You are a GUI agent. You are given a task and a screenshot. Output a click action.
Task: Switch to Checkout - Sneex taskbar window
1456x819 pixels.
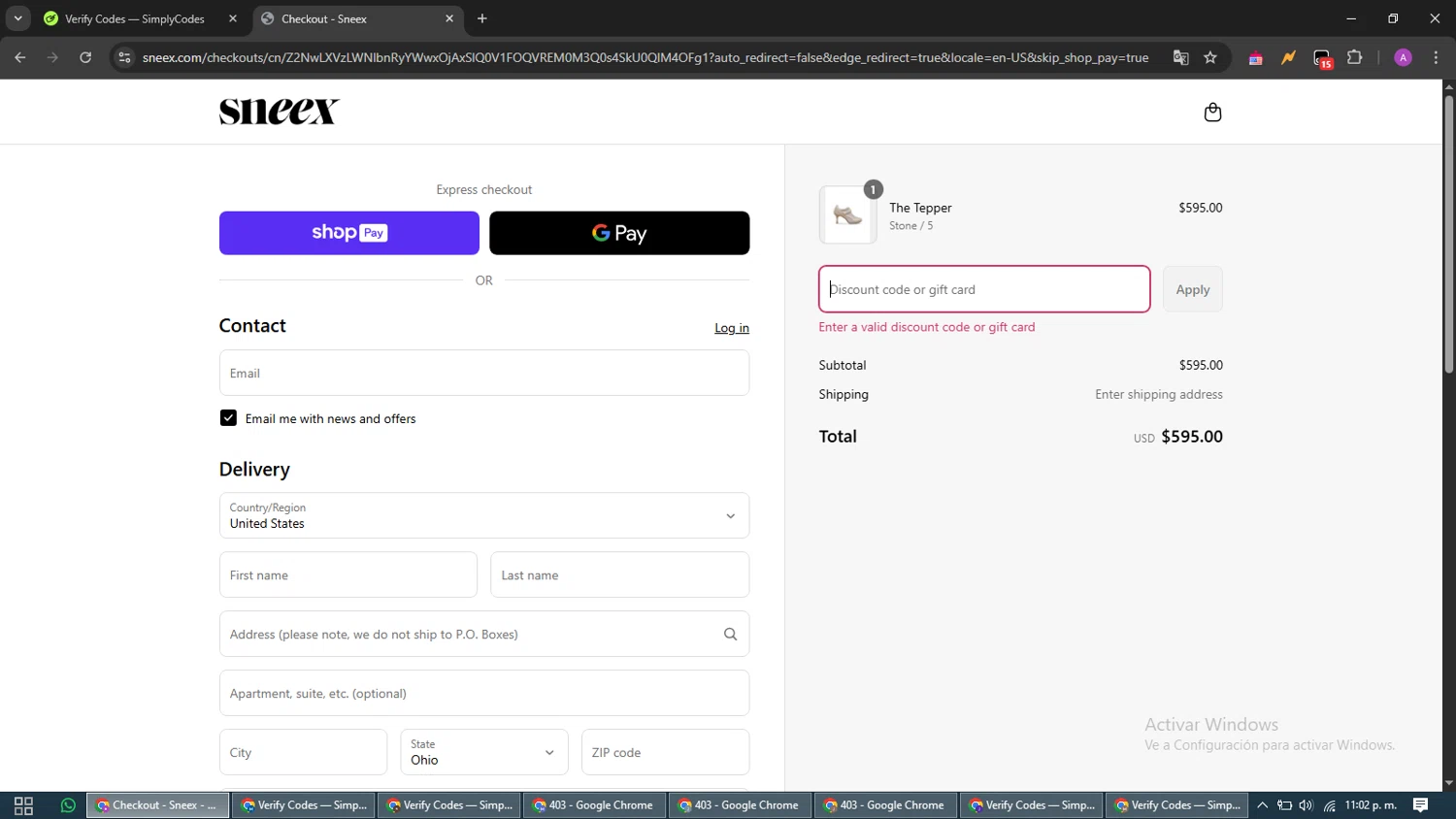(x=158, y=805)
